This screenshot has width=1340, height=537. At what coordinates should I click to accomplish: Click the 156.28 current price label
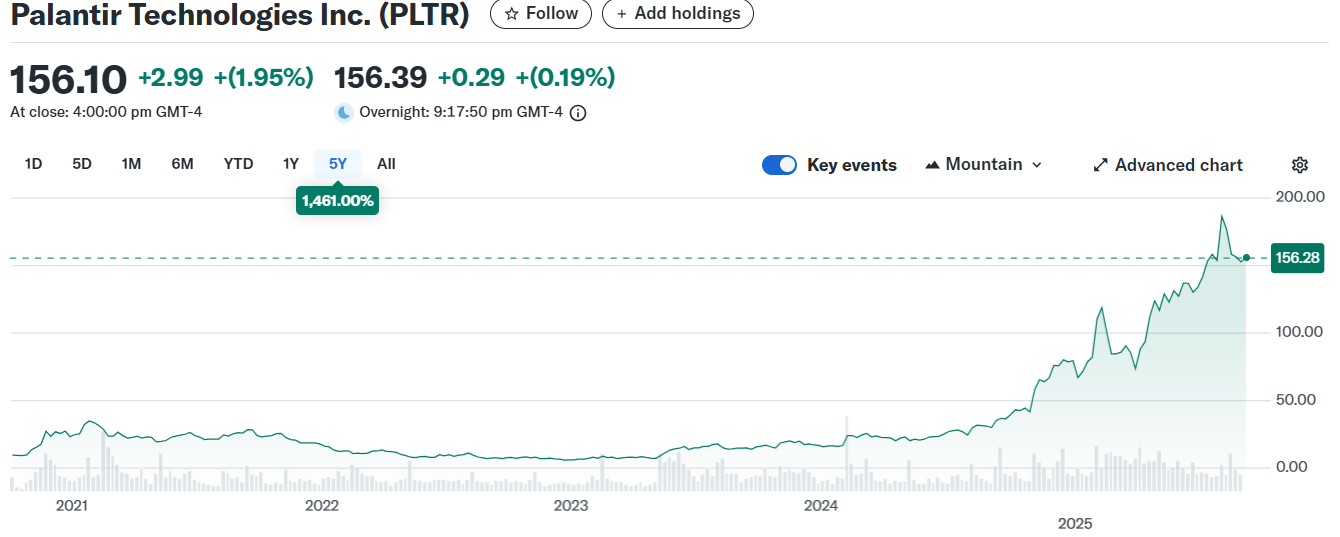click(1296, 258)
